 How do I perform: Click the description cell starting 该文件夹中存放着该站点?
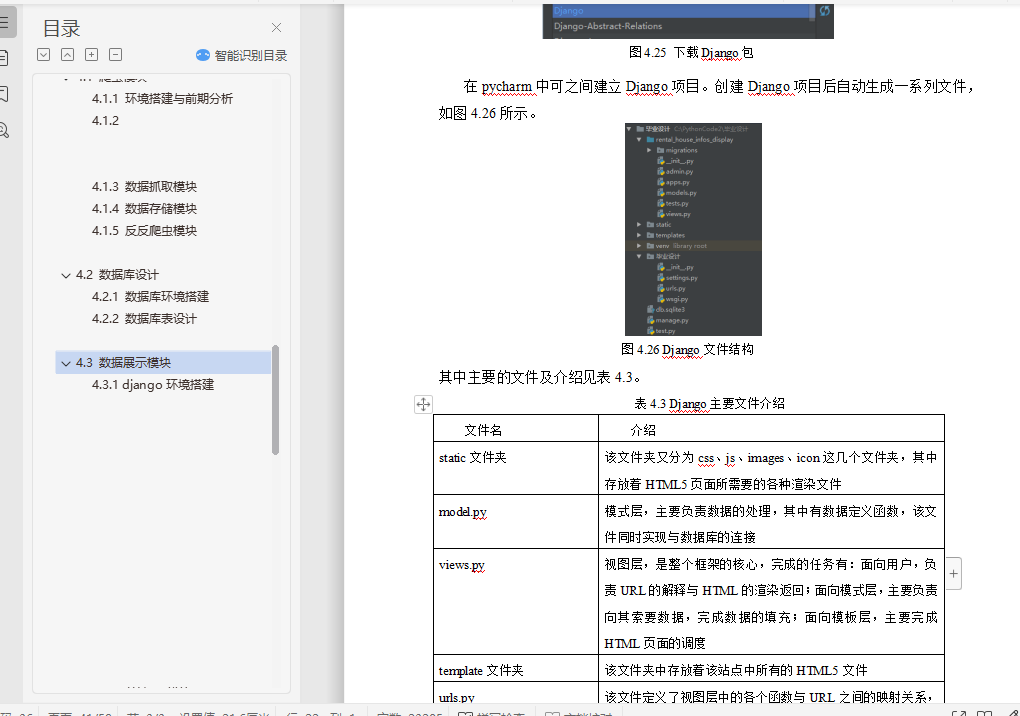pyautogui.click(x=771, y=669)
